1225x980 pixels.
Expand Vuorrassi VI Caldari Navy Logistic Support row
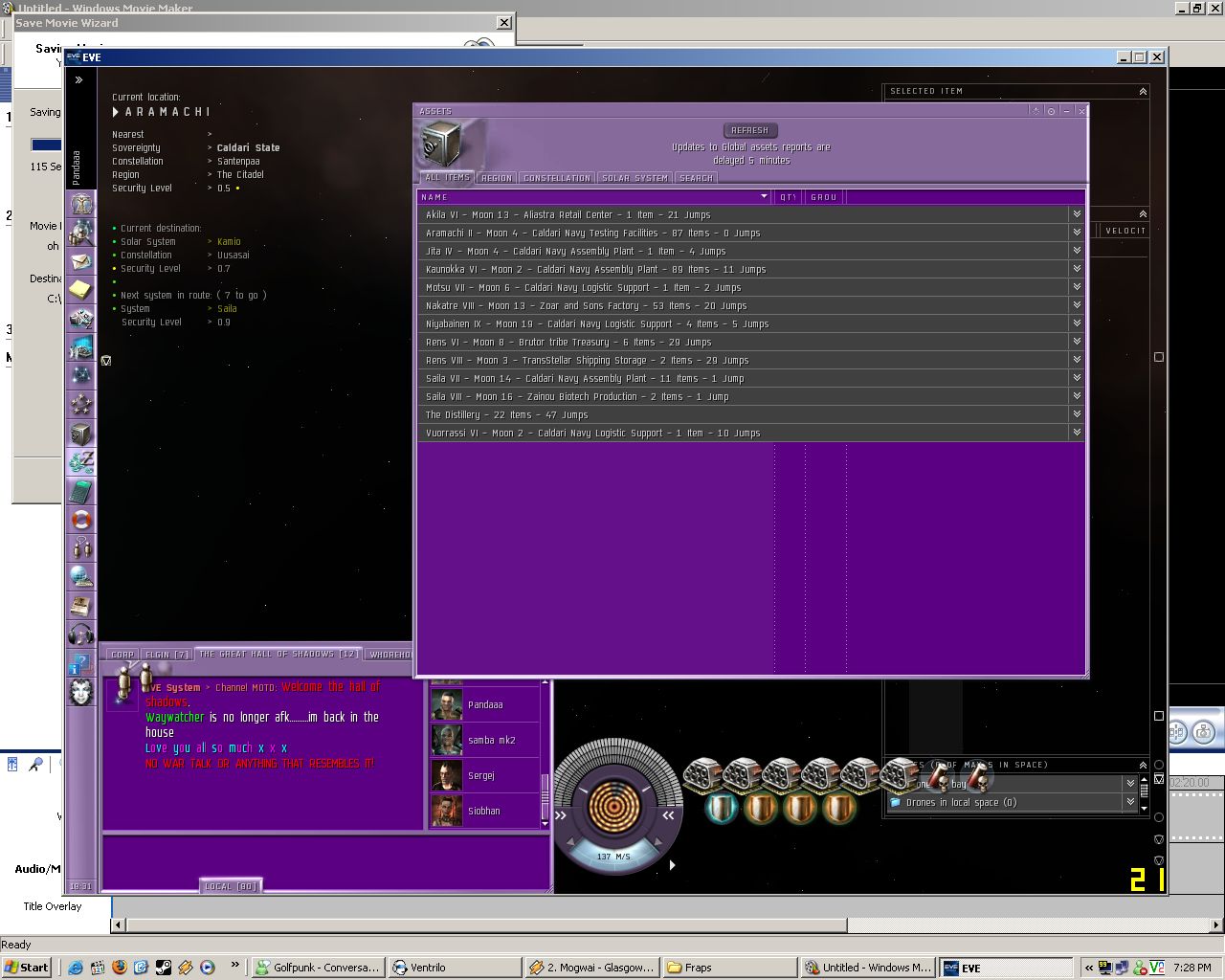[1077, 433]
